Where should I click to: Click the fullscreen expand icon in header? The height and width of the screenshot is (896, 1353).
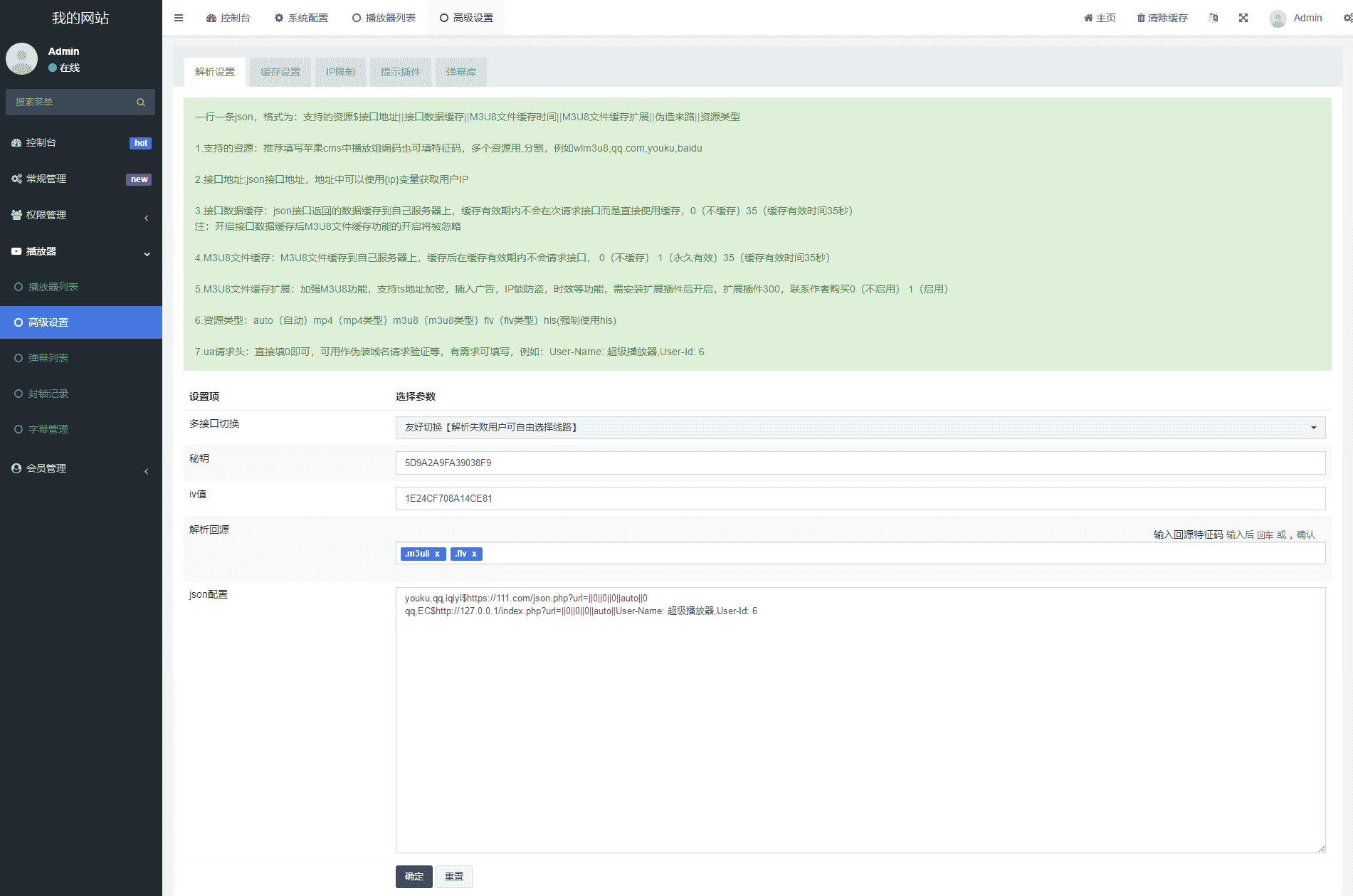click(1243, 18)
